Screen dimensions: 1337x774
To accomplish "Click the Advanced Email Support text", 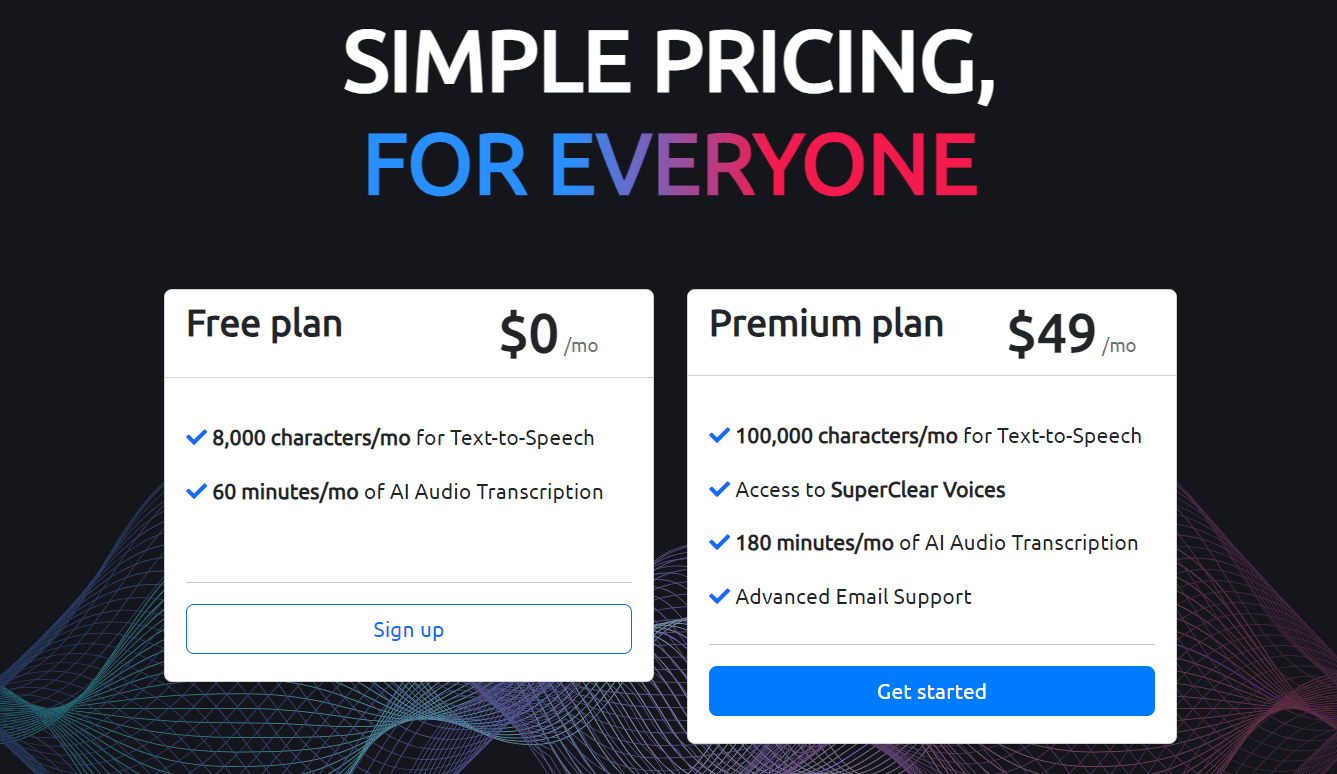I will tap(854, 597).
